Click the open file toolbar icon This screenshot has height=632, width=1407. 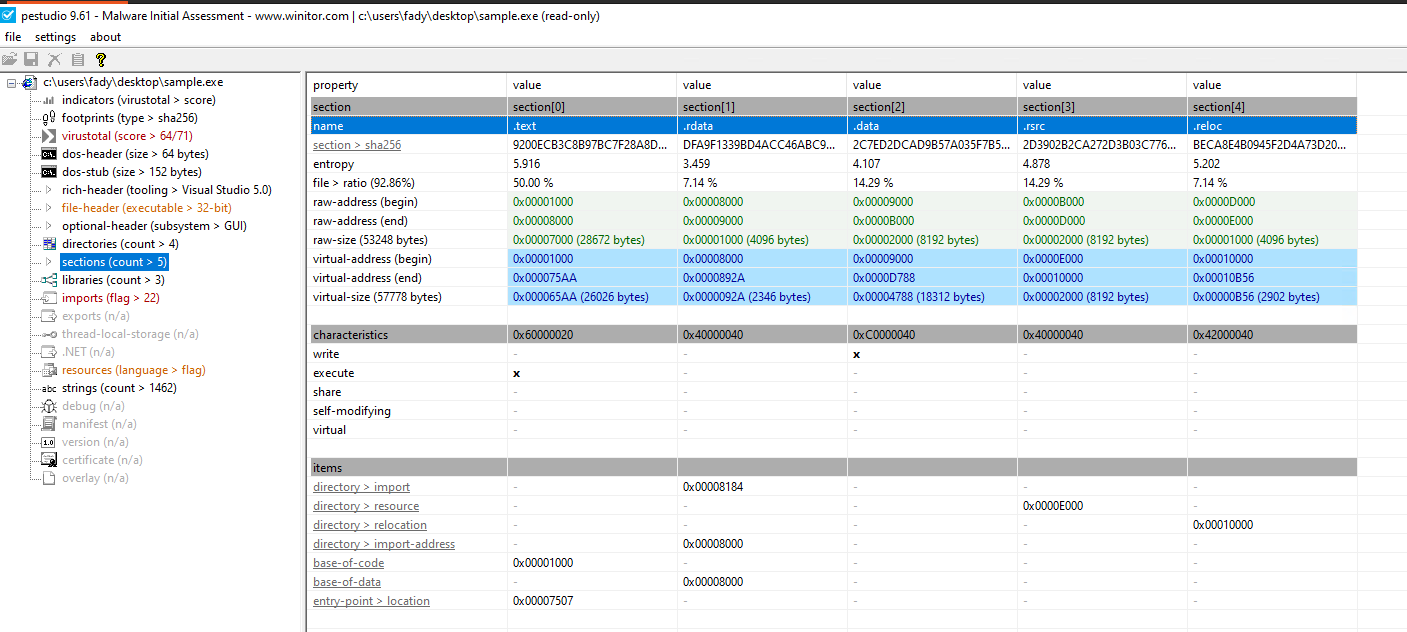pos(10,60)
